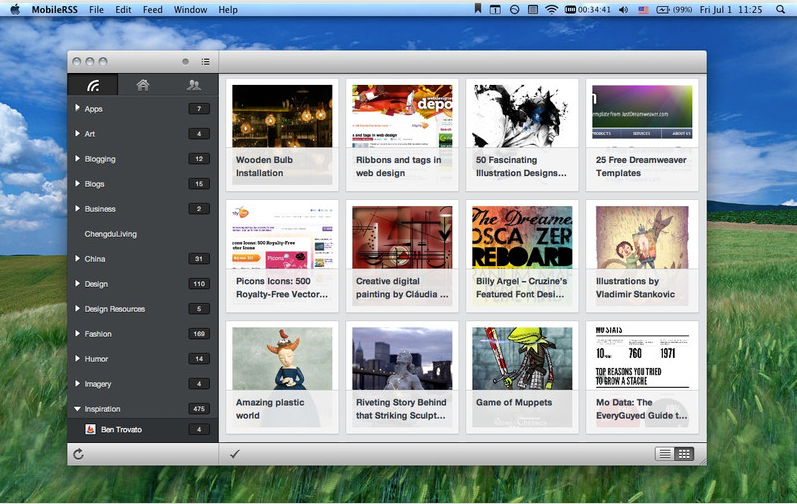The width and height of the screenshot is (797, 504).
Task: Open the Game of Muppets article
Action: [x=522, y=377]
